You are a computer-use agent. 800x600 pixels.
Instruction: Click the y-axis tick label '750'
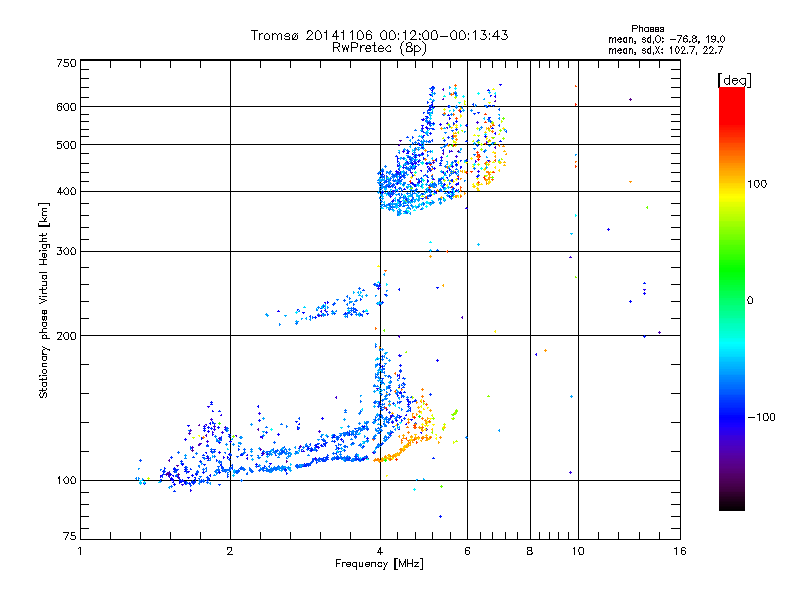tap(66, 63)
